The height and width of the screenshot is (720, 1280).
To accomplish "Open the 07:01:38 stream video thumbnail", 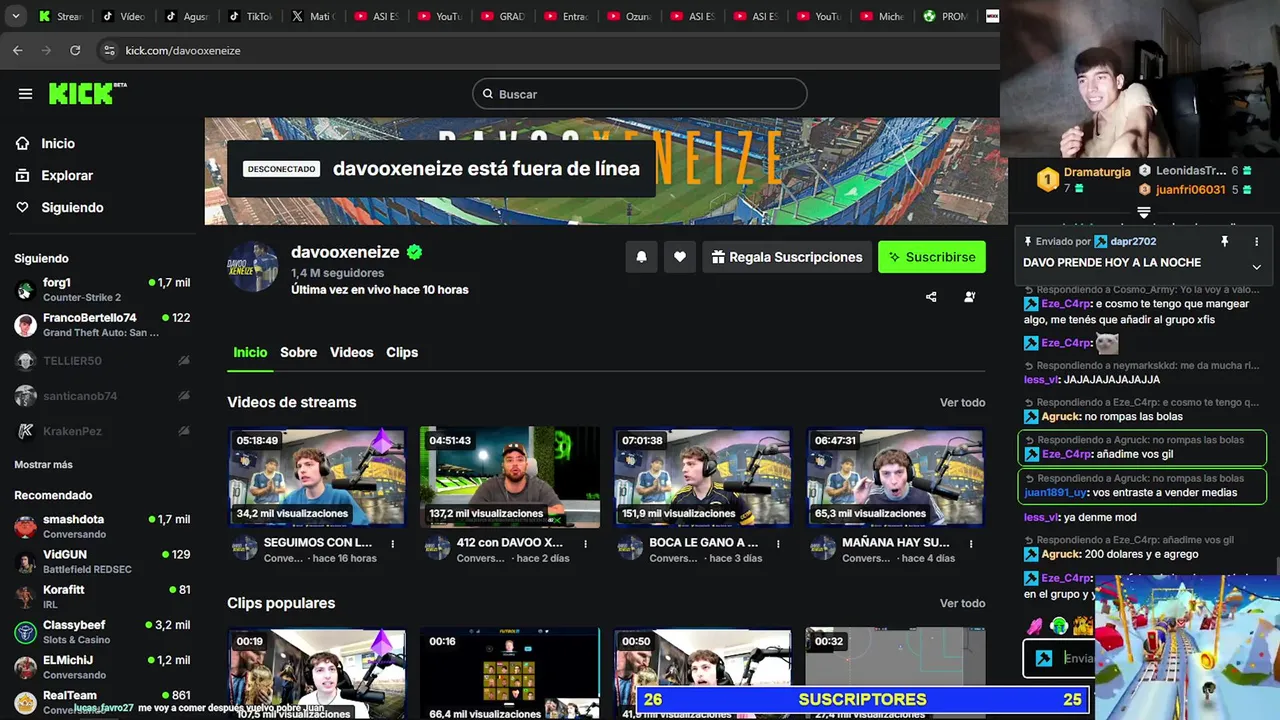I will [702, 477].
